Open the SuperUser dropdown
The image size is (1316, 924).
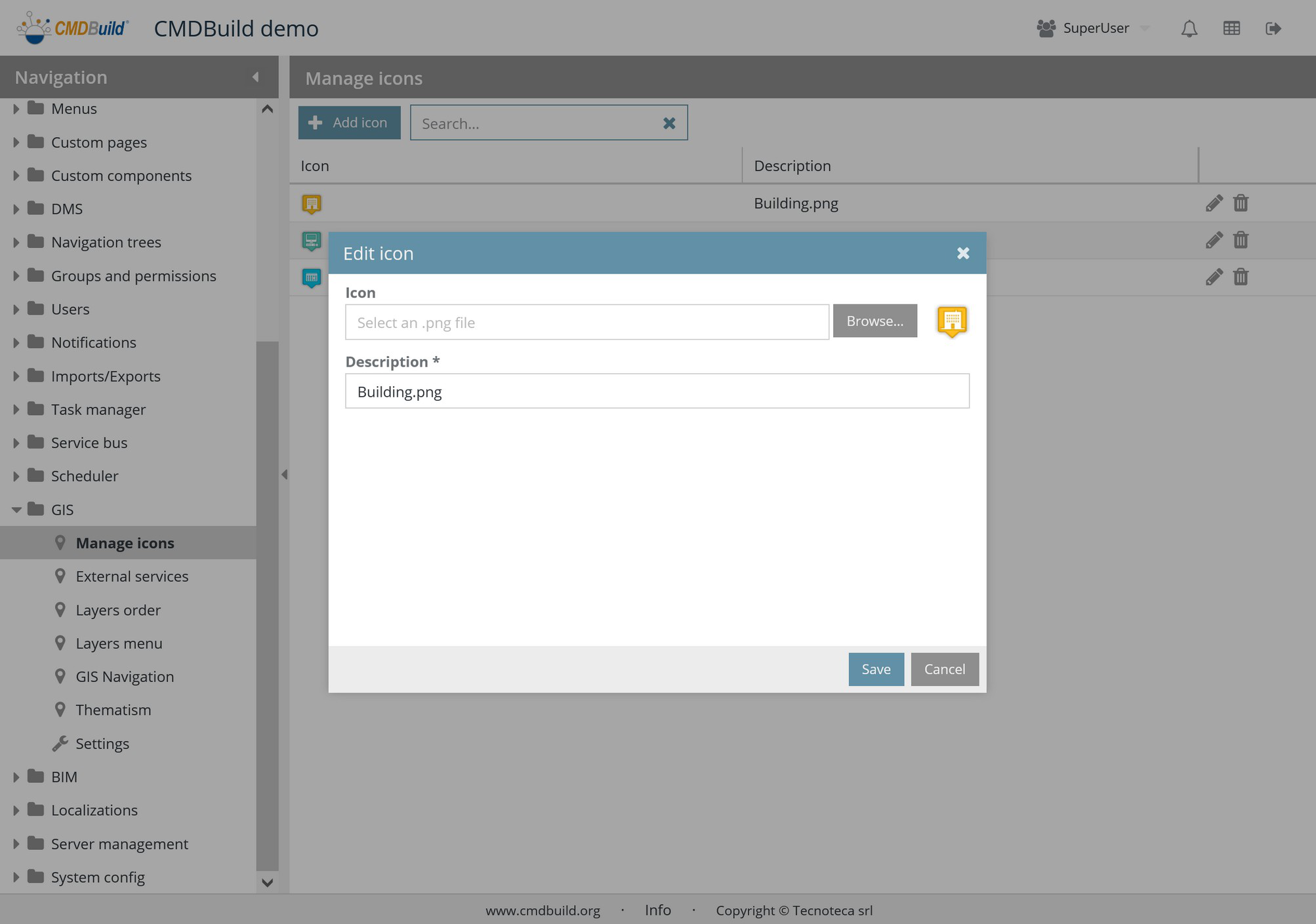tap(1144, 28)
